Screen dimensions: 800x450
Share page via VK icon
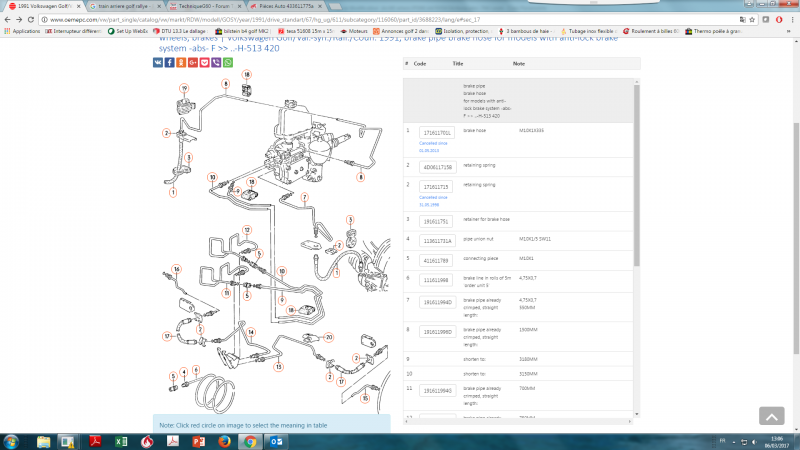pos(158,62)
